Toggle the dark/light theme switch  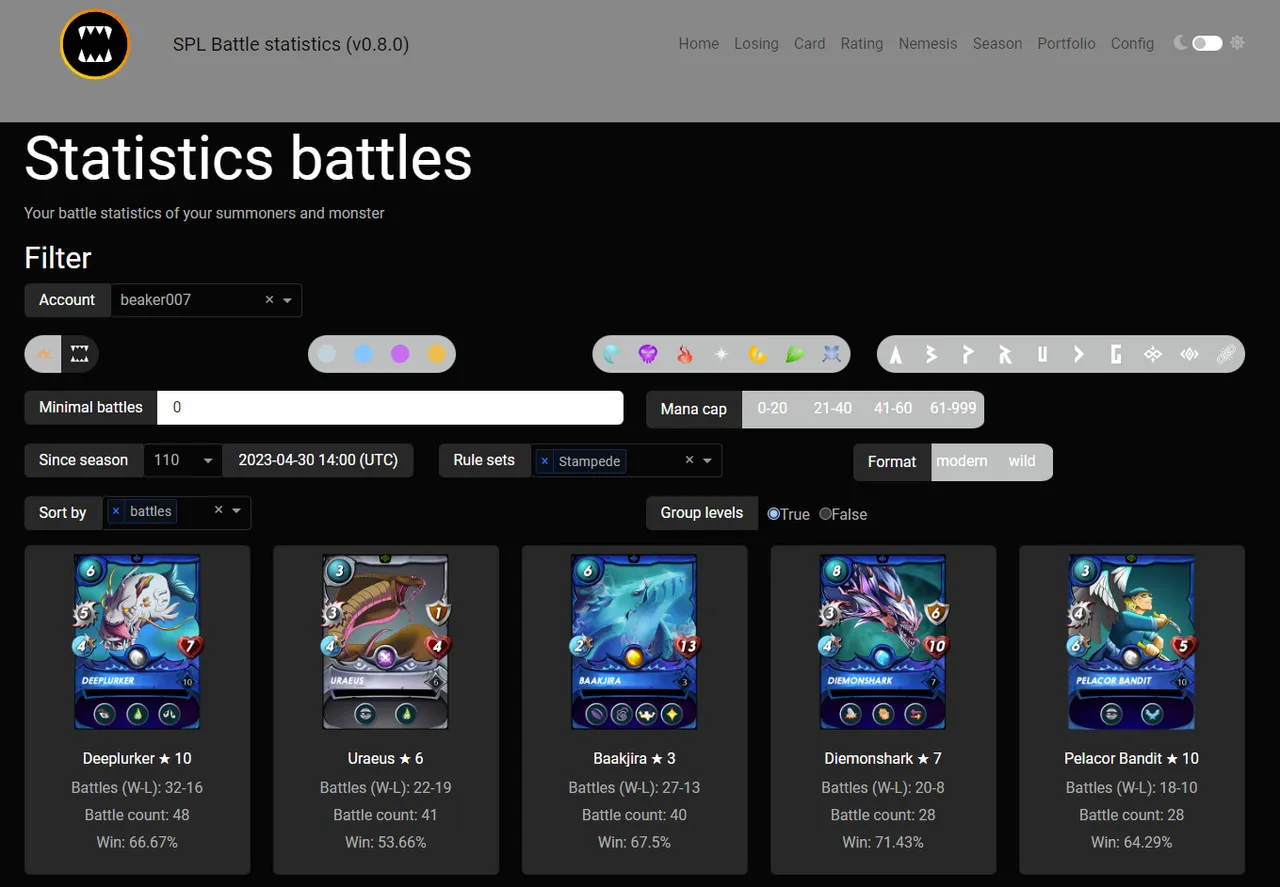(1207, 43)
